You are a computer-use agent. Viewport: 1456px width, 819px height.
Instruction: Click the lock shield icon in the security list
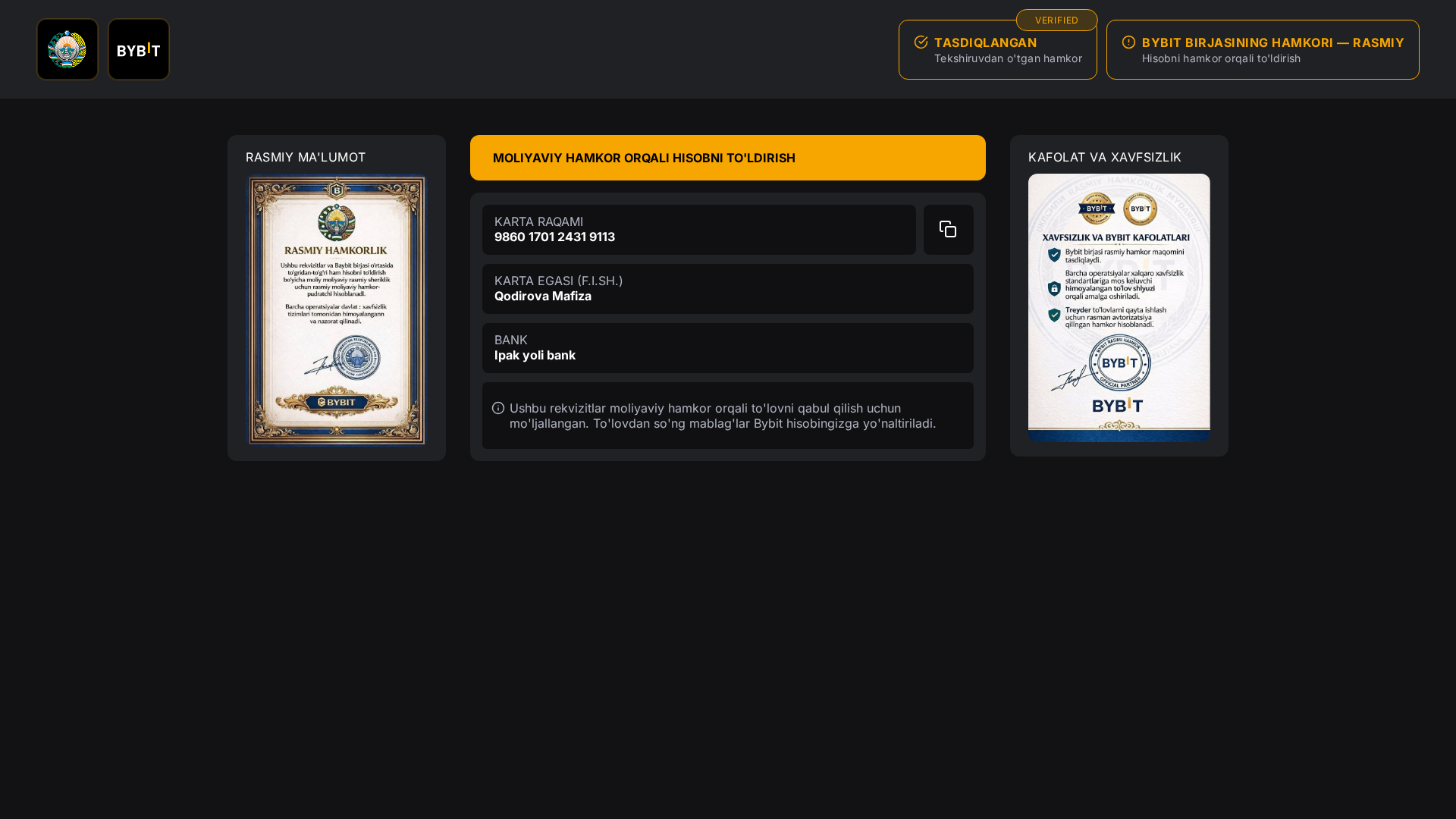[1053, 288]
